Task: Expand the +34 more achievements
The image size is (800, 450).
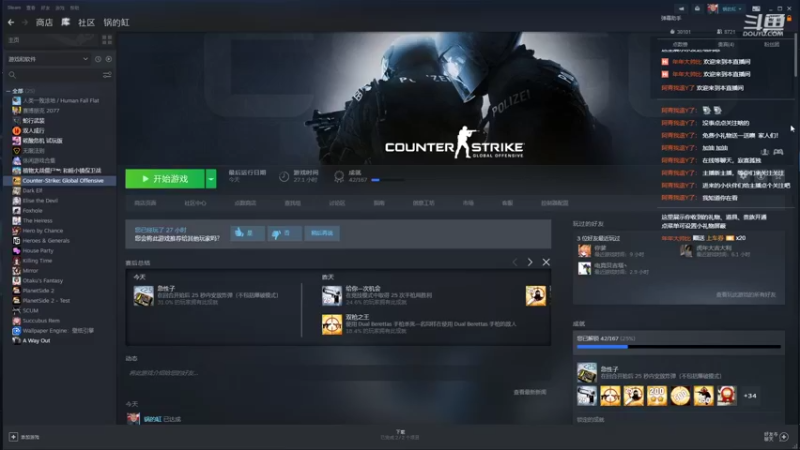Action: tap(750, 396)
